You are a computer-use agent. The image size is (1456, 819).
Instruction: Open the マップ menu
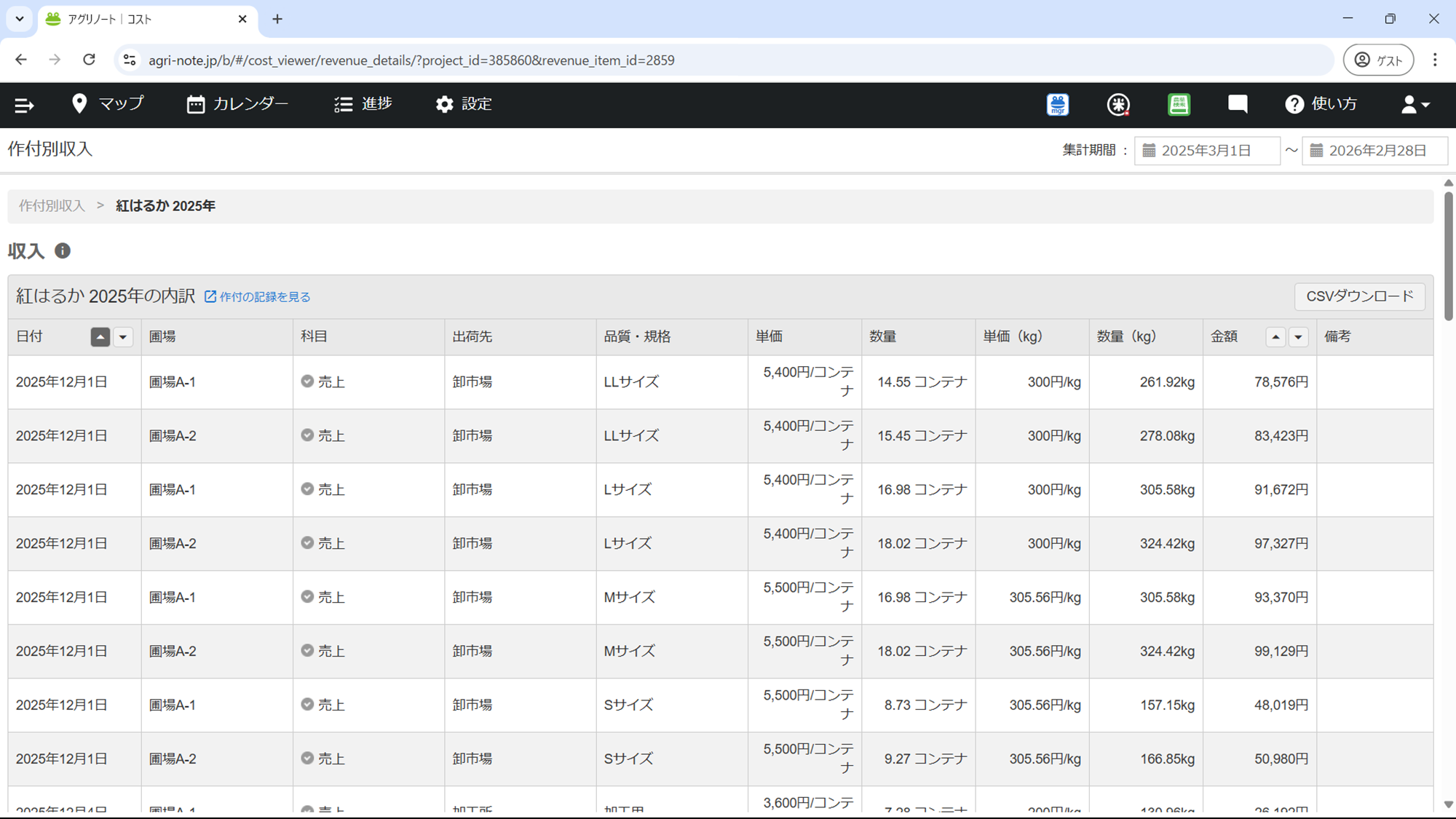click(x=108, y=104)
